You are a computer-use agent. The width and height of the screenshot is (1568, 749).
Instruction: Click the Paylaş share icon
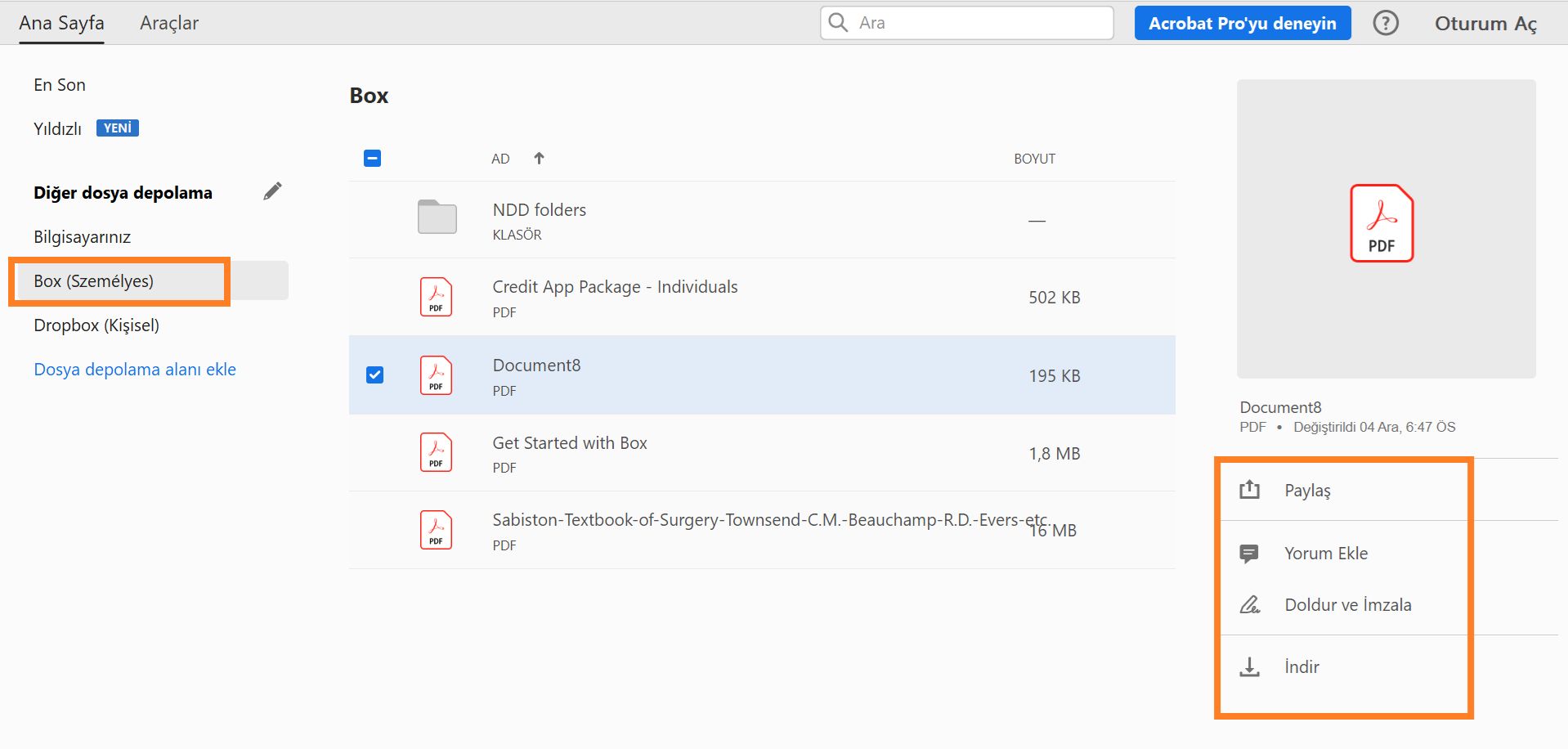tap(1249, 490)
